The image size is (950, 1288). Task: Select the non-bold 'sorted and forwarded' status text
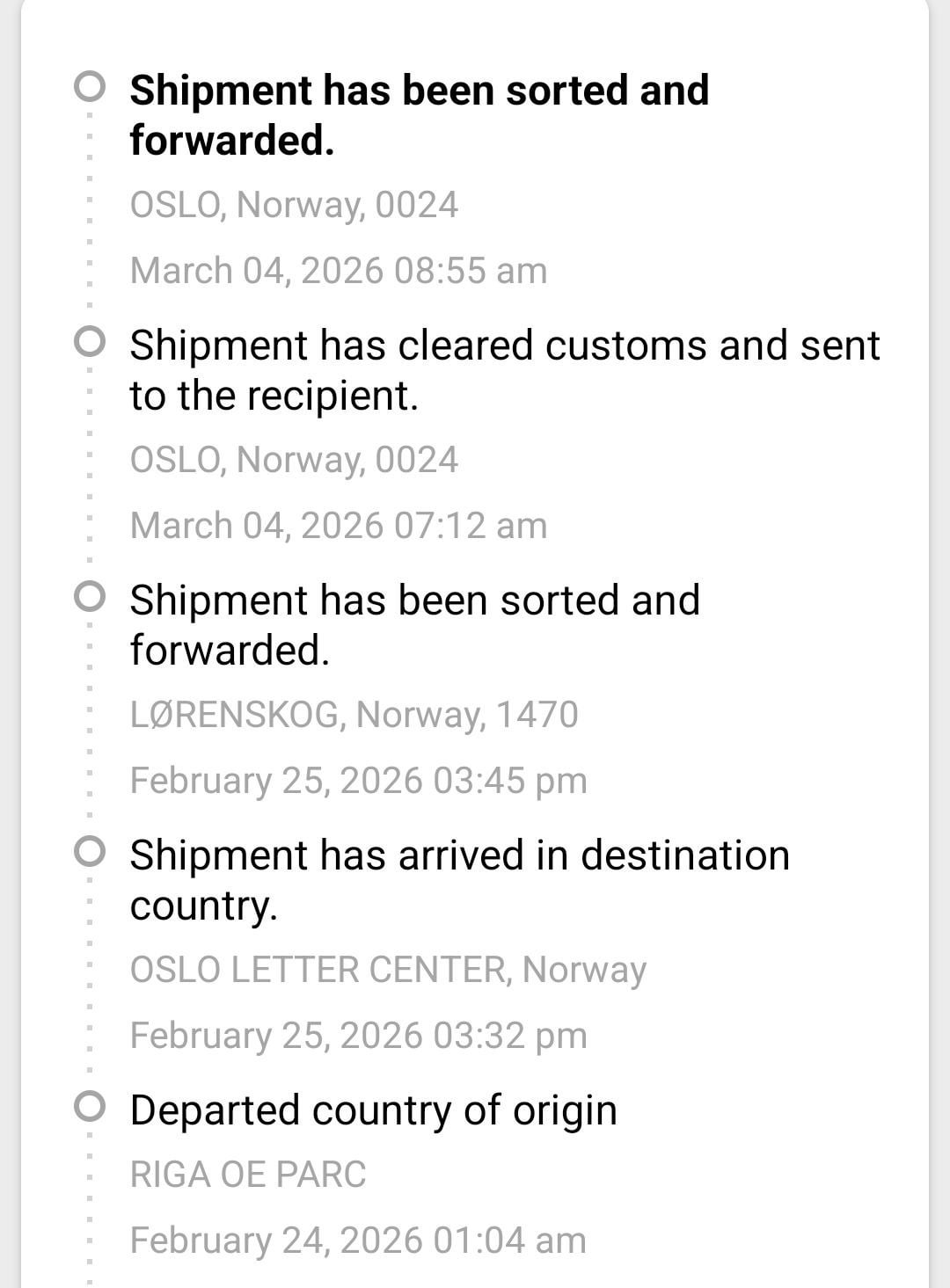[x=414, y=625]
